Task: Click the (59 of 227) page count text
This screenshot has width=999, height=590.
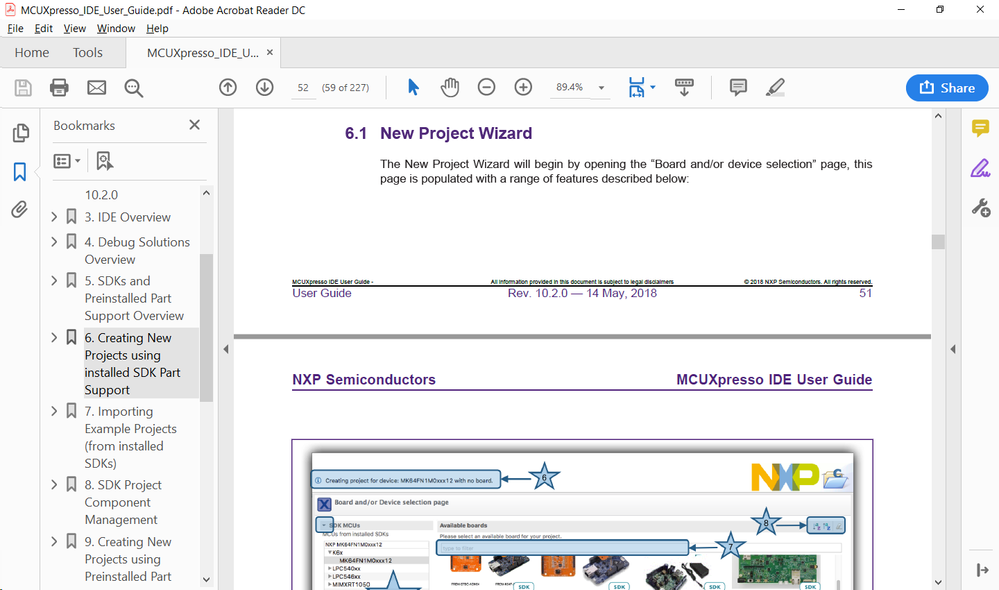Action: tap(345, 88)
